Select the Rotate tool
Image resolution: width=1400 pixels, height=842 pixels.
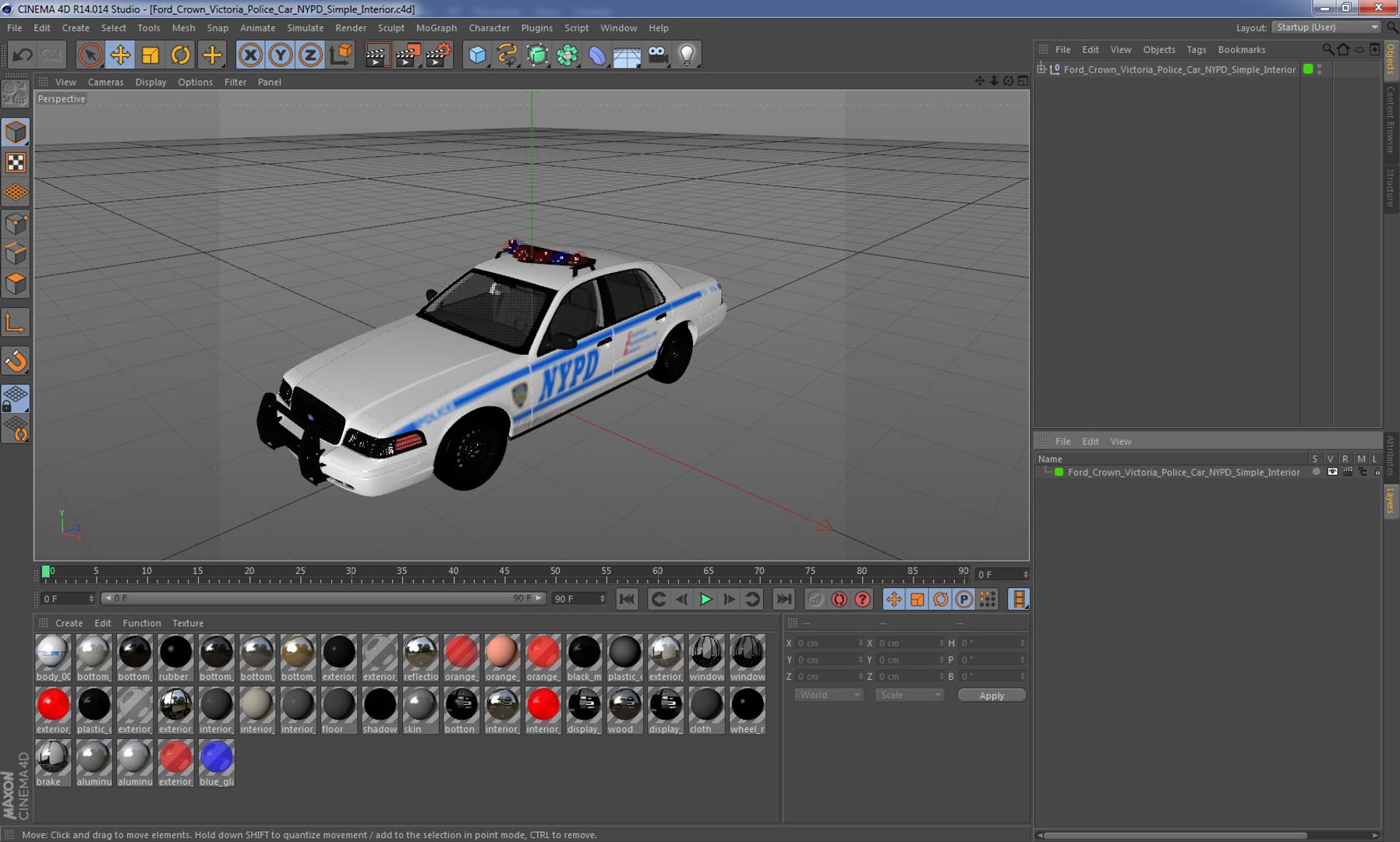pyautogui.click(x=181, y=55)
